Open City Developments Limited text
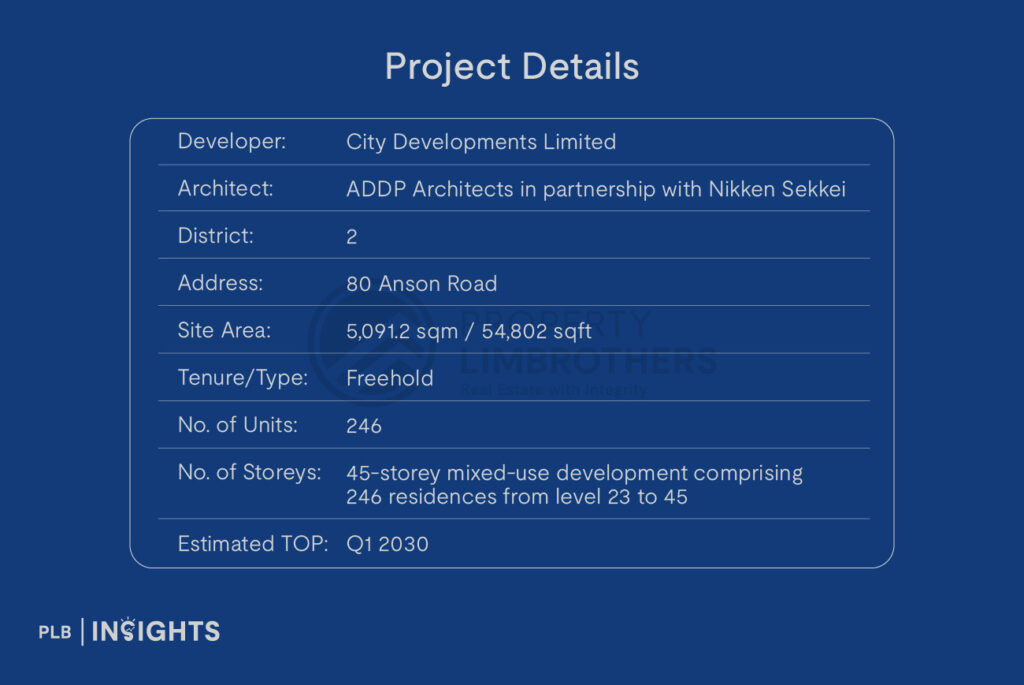The height and width of the screenshot is (685, 1024). [x=481, y=142]
